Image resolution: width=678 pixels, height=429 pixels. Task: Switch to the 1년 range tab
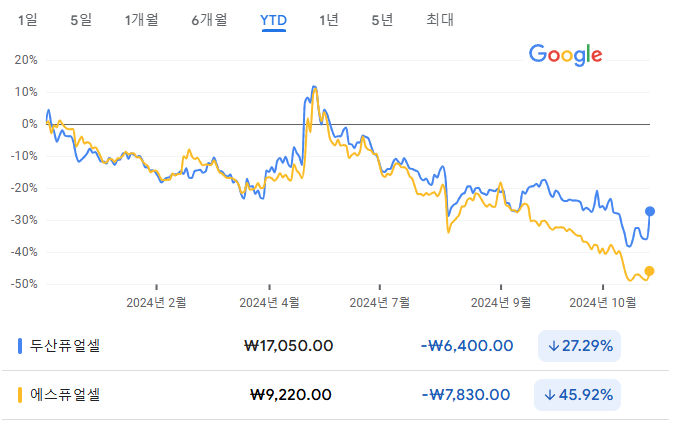click(x=329, y=20)
